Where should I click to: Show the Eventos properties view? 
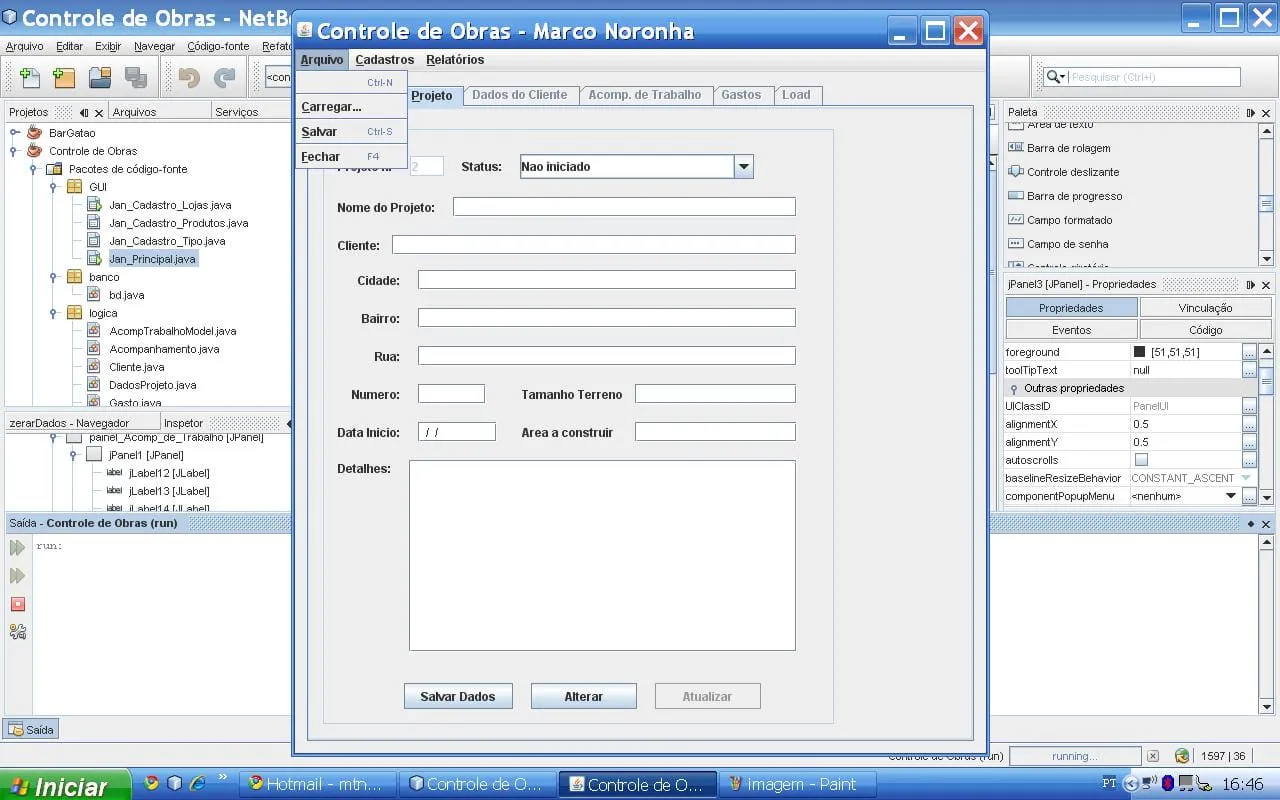click(1072, 330)
